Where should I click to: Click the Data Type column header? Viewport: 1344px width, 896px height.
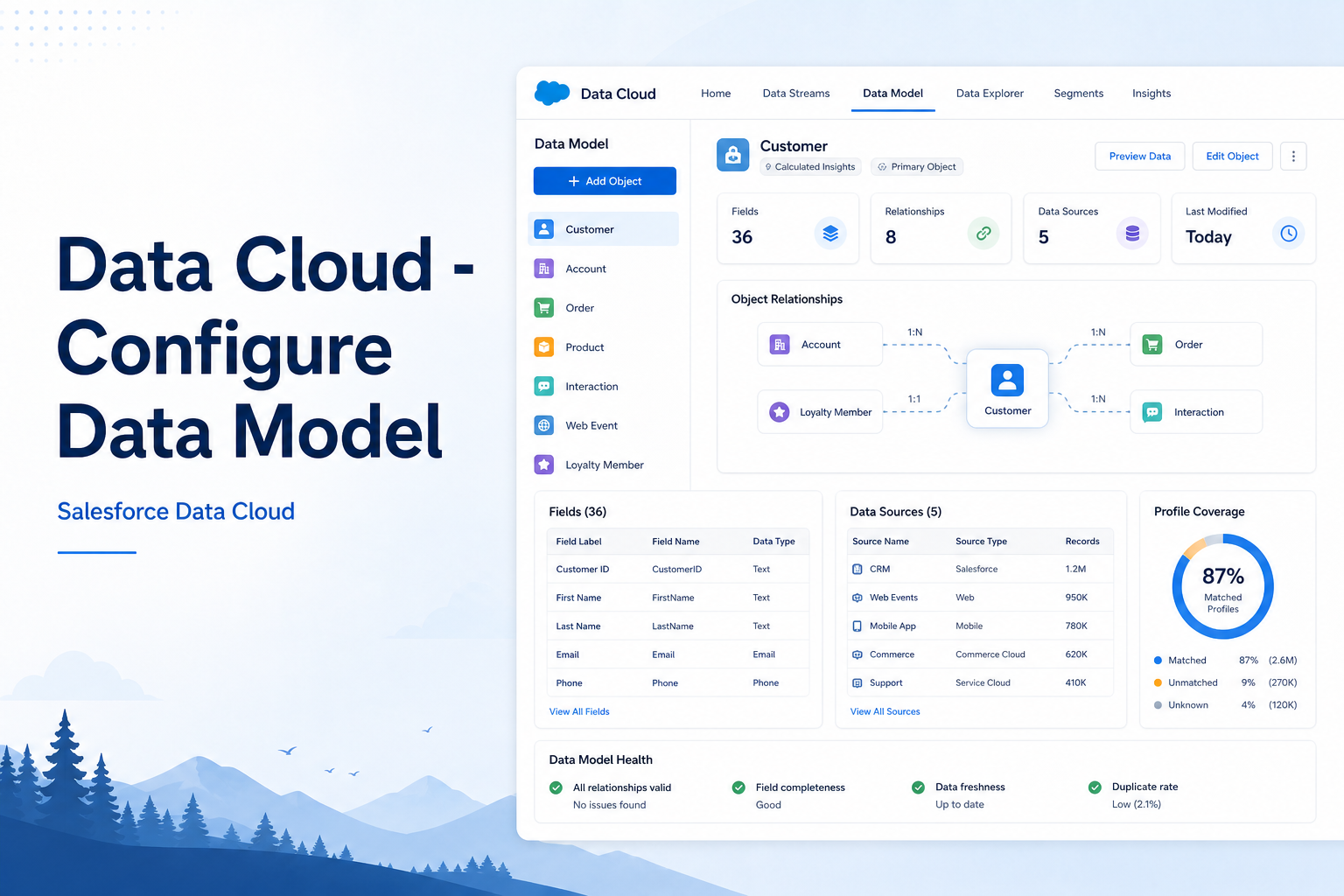pos(773,542)
